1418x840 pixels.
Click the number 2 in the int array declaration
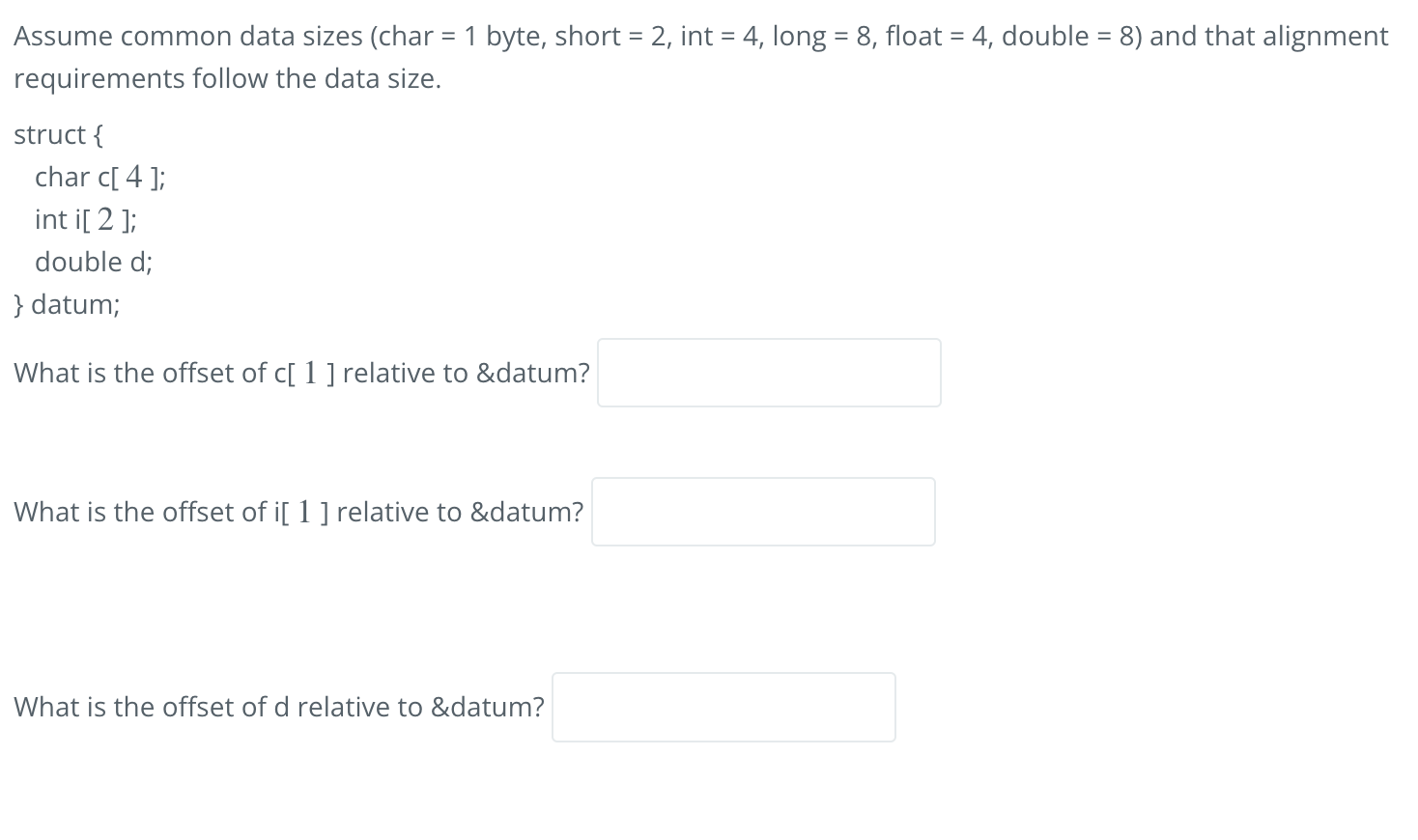coord(106,219)
